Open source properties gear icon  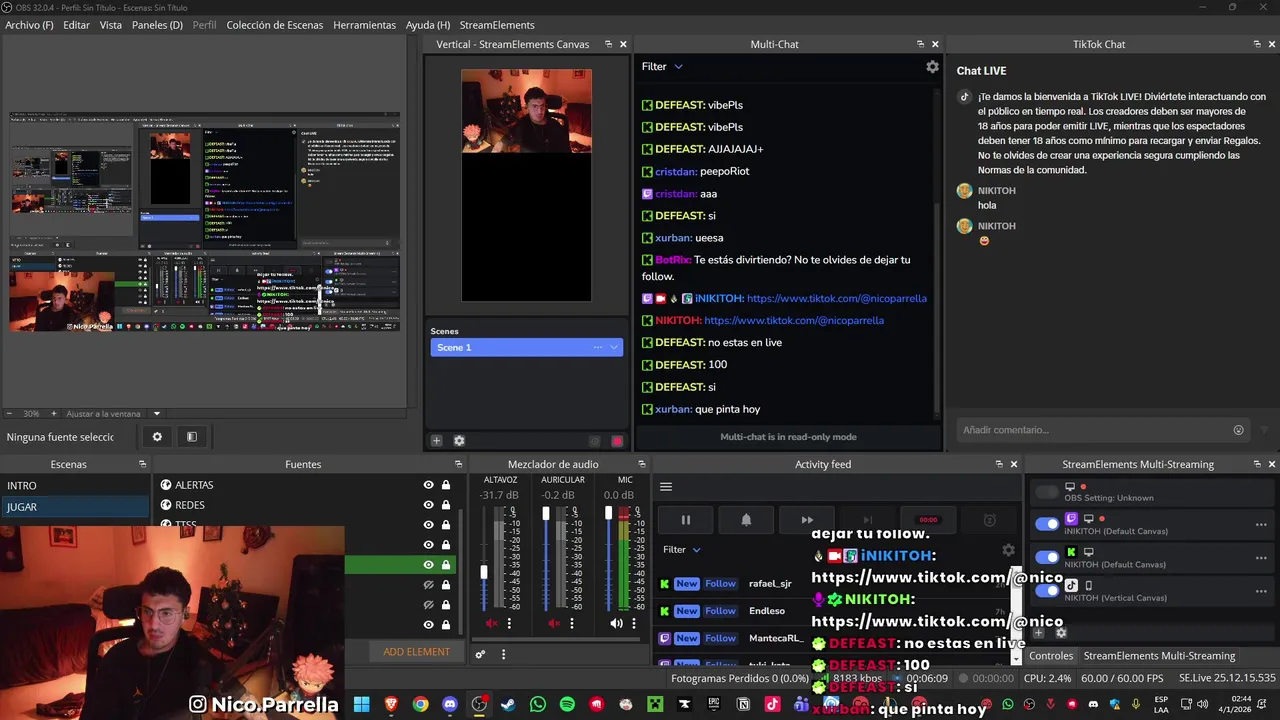click(157, 437)
